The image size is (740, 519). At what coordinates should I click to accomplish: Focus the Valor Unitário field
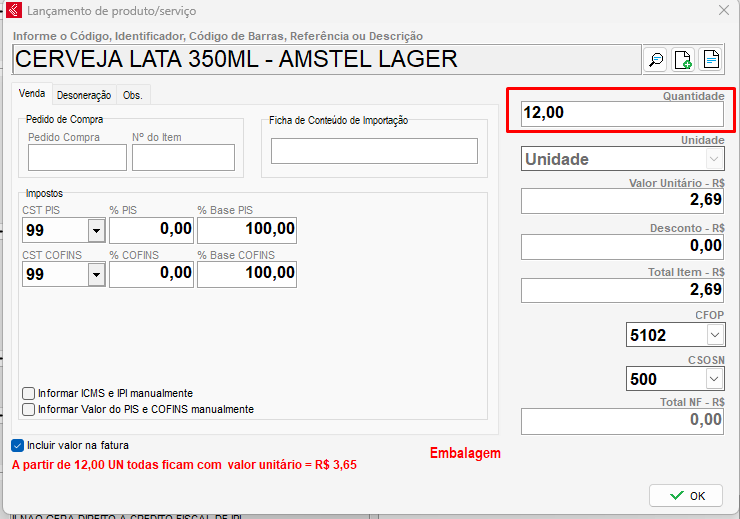[x=622, y=200]
